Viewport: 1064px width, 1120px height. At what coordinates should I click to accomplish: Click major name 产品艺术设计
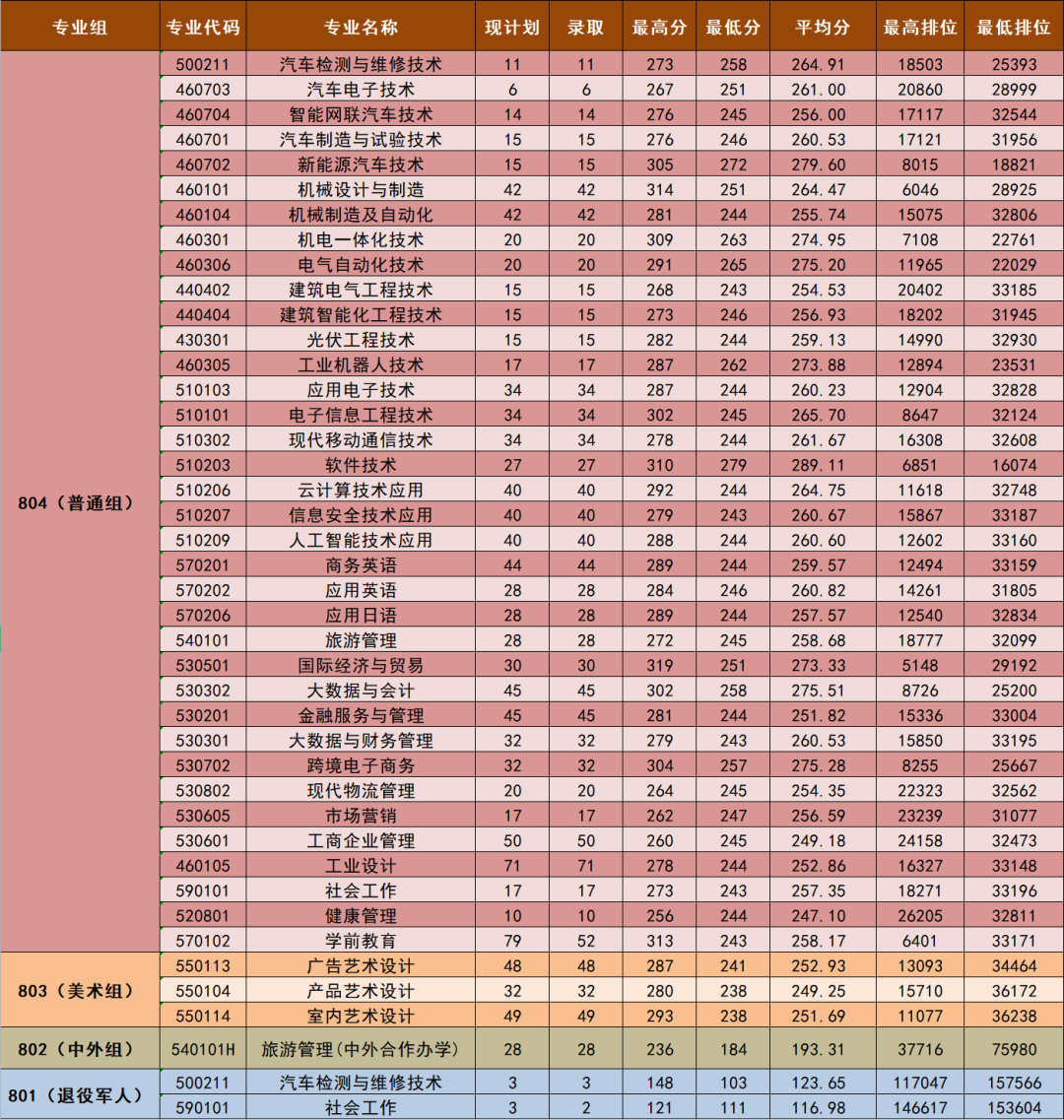click(361, 991)
